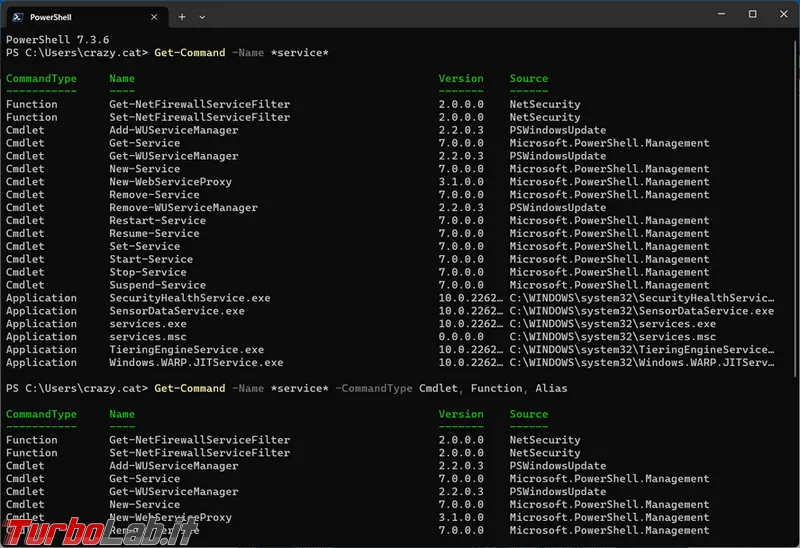800x548 pixels.
Task: Click the 'Start-Service' cmdlet name
Action: [151, 259]
